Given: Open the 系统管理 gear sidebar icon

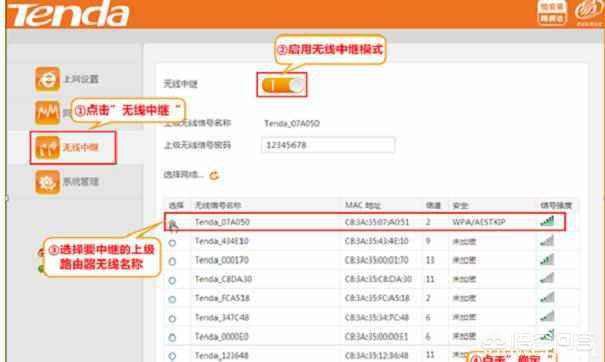Looking at the screenshot, I should click(x=47, y=182).
